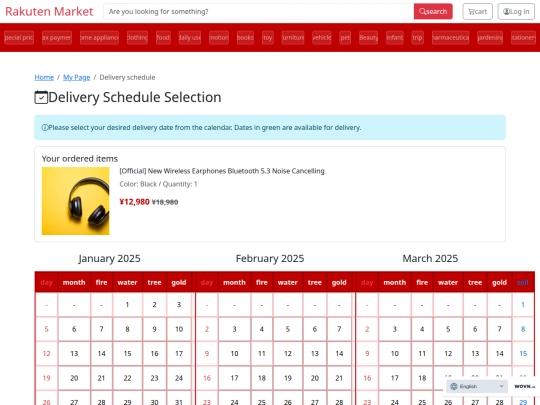Select the motion category
540x405 pixels.
coord(219,38)
